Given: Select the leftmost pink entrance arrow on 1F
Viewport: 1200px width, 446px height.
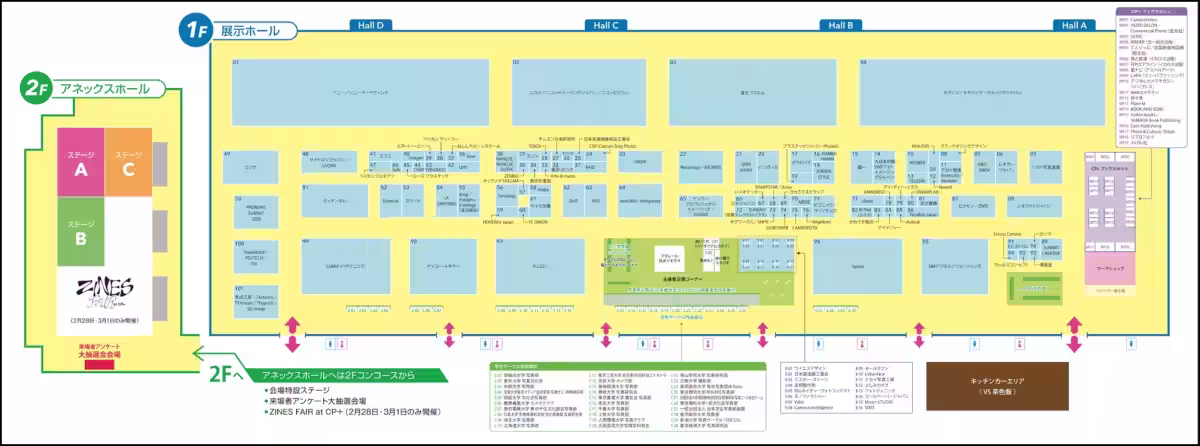Looking at the screenshot, I should click(x=292, y=335).
